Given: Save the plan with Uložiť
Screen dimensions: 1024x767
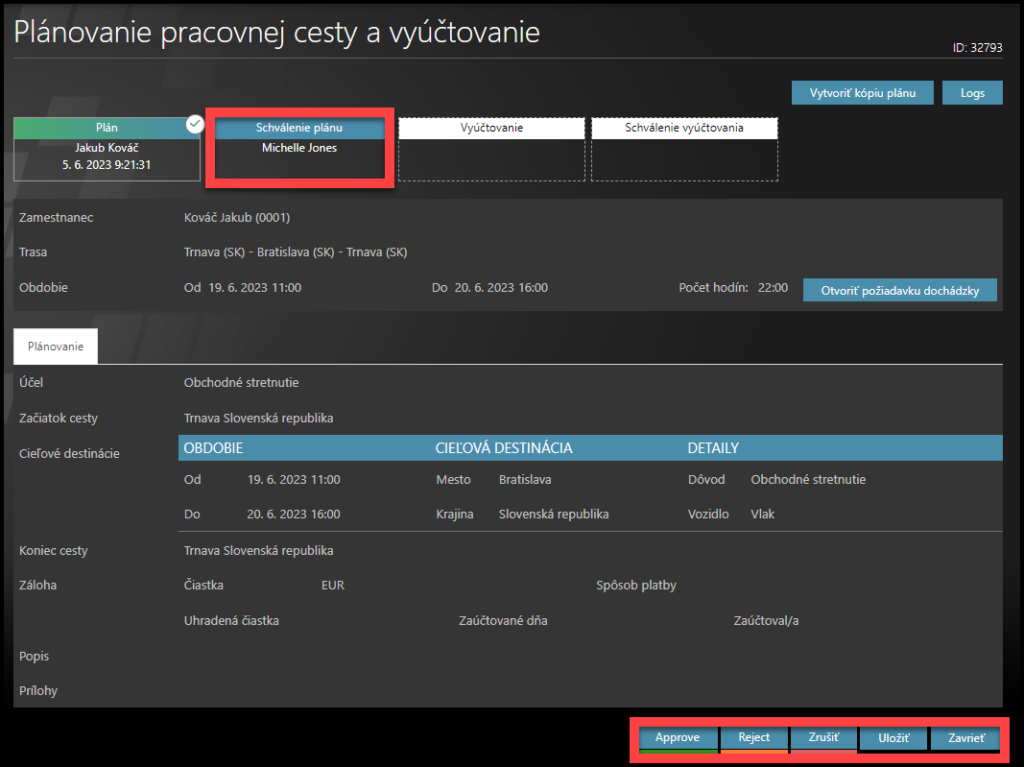Looking at the screenshot, I should 893,738.
